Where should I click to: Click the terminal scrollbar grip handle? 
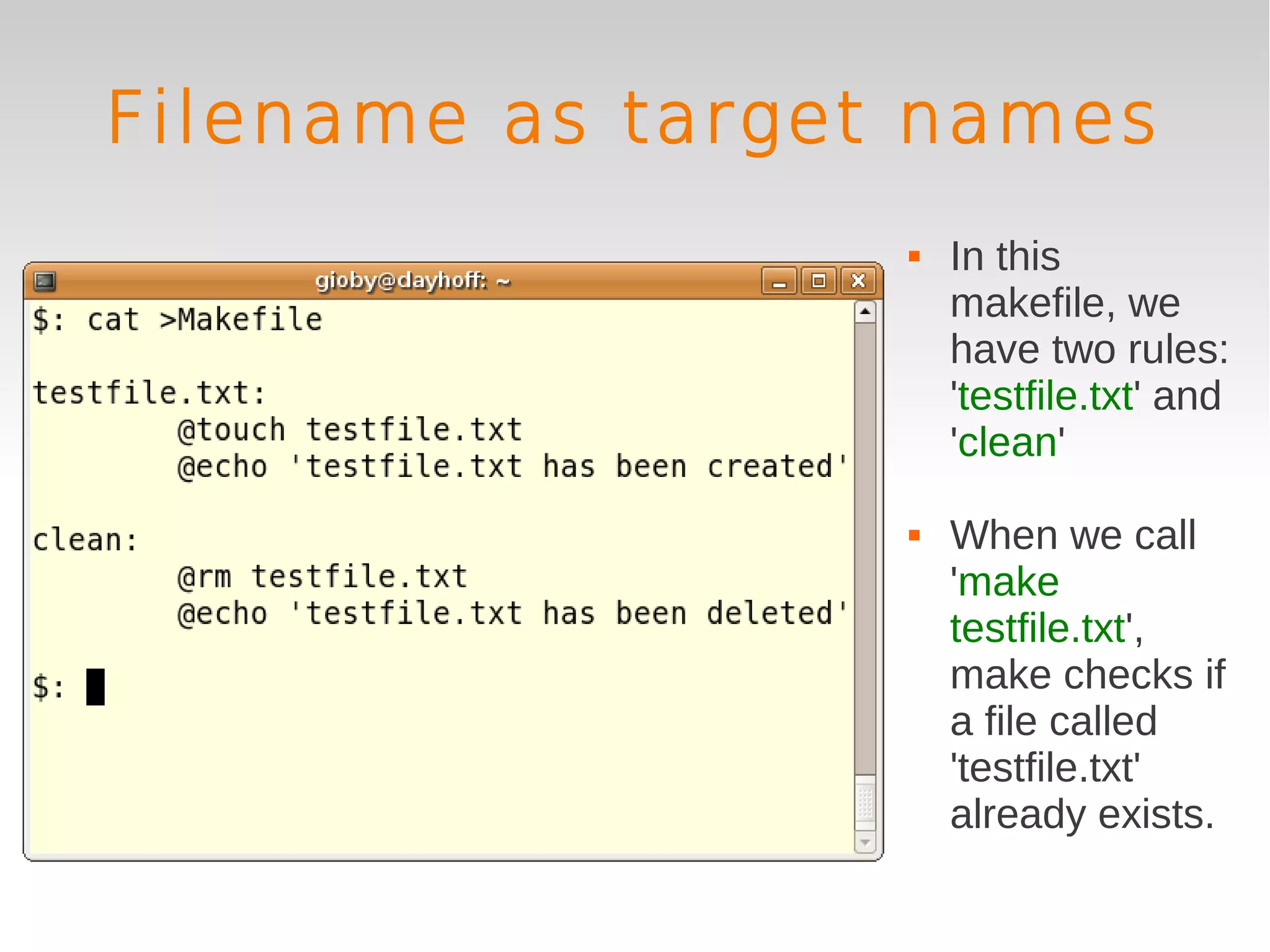click(865, 803)
